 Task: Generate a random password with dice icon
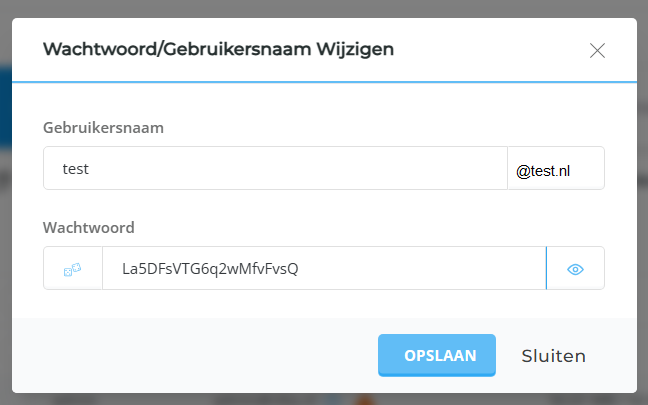point(73,269)
